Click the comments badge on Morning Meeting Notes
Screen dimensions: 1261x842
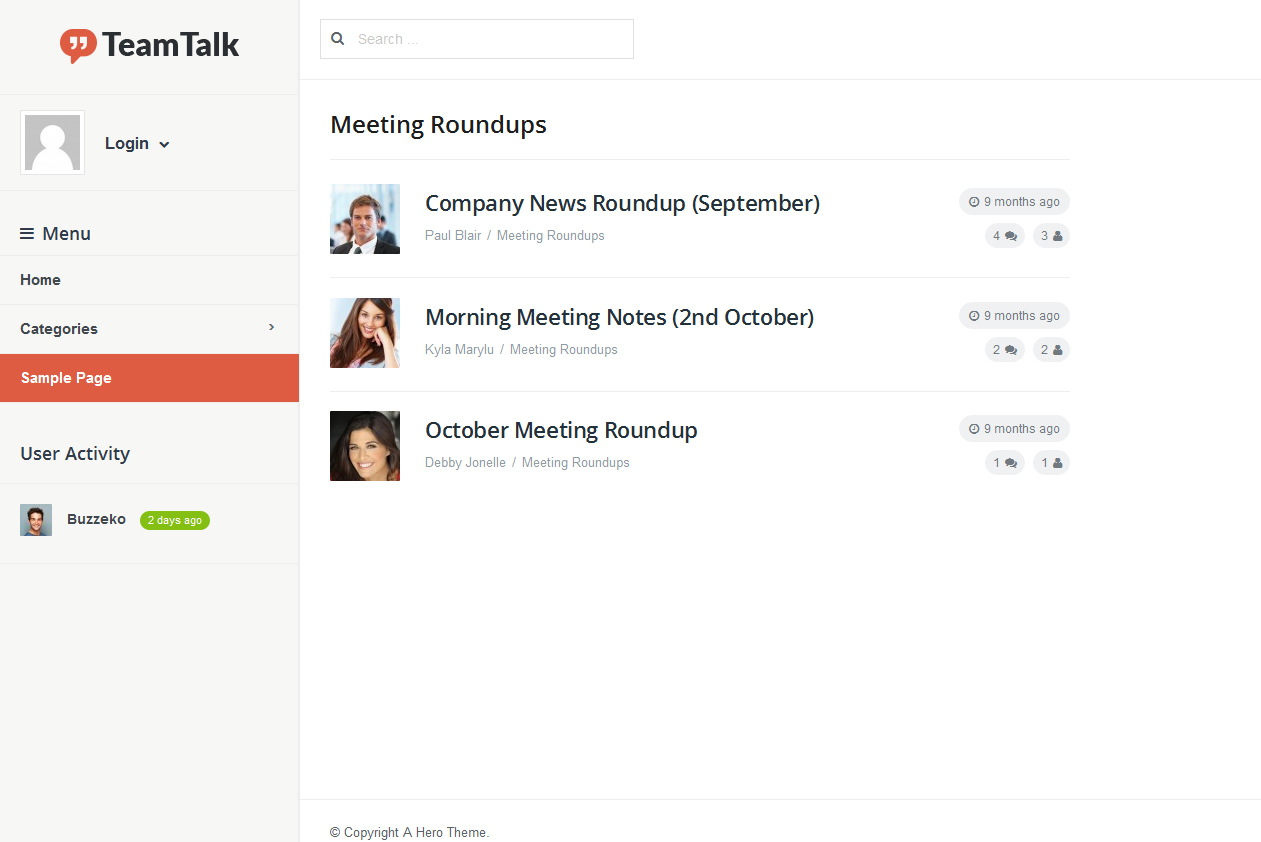pyautogui.click(x=1004, y=350)
